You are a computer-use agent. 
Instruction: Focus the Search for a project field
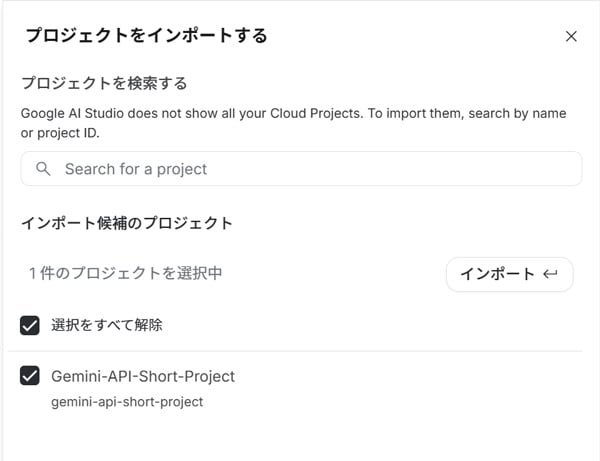tap(302, 169)
